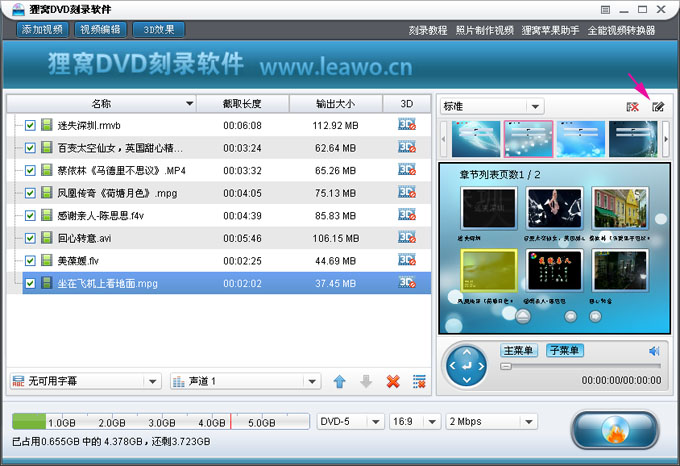Viewport: 680px width, 466px height.
Task: Uncheck 蔡依林《马德里不思议》checkbox
Action: tap(30, 170)
